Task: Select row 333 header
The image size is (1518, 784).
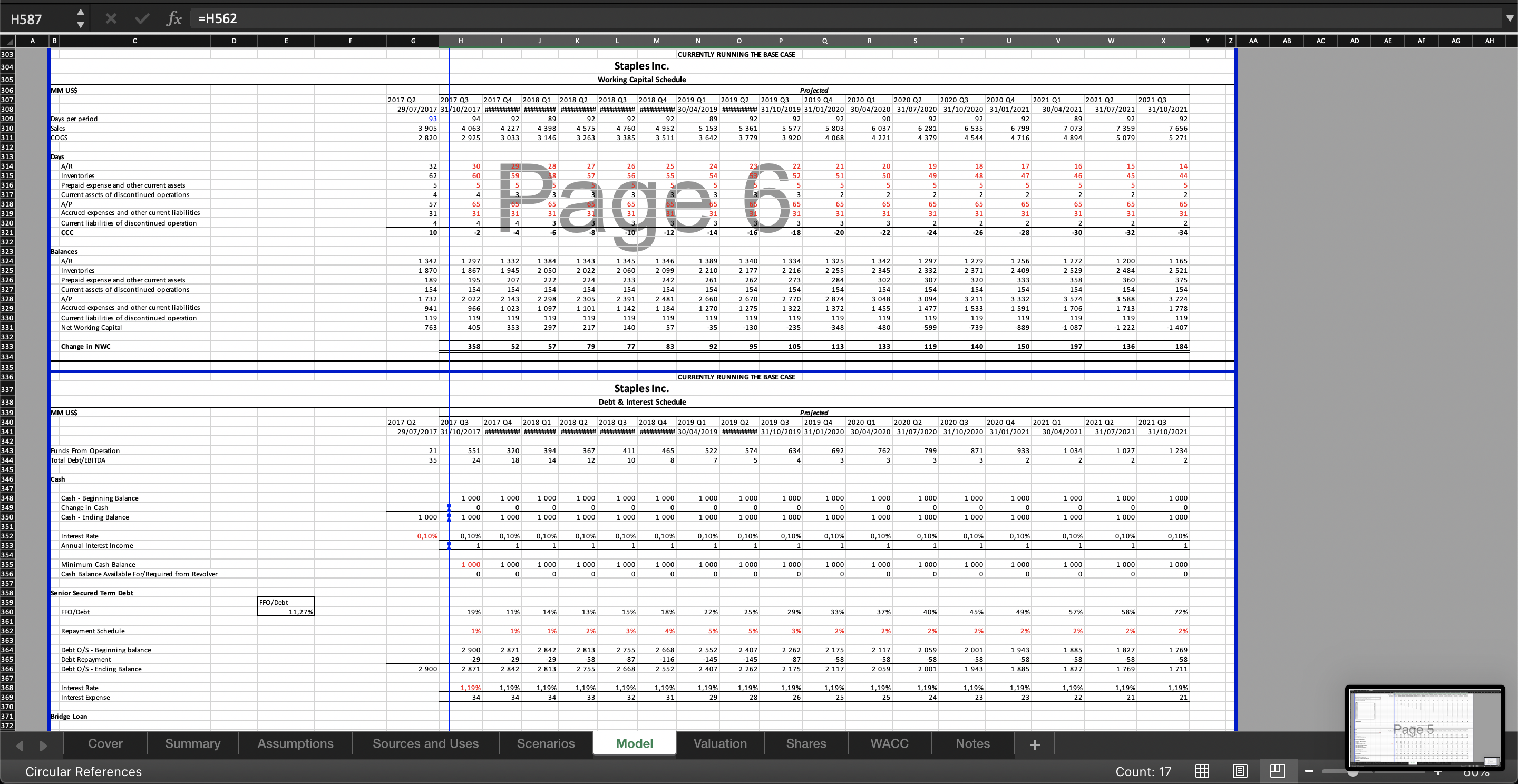Action: pyautogui.click(x=7, y=346)
